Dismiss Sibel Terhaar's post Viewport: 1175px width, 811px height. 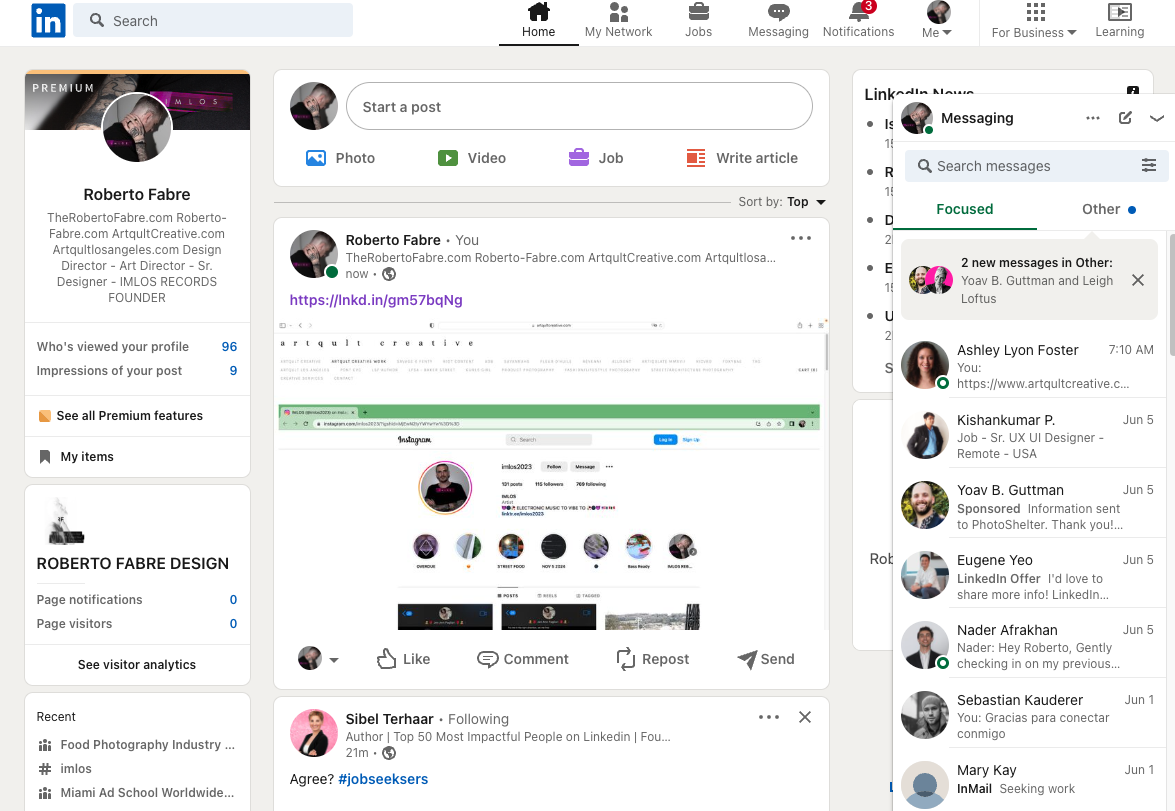(x=805, y=717)
